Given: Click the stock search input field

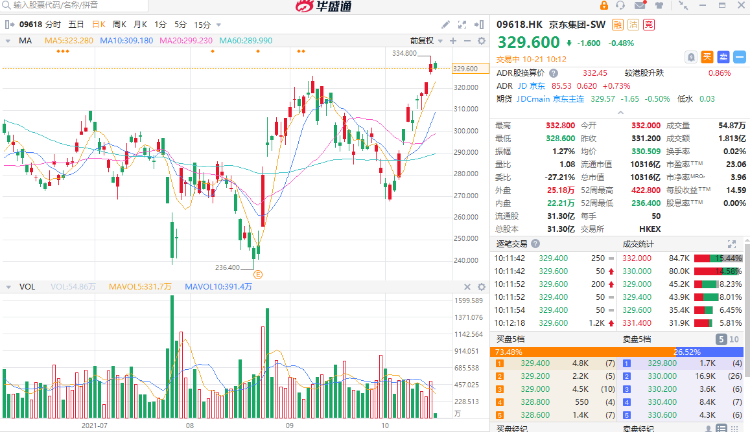Looking at the screenshot, I should 74,5.
